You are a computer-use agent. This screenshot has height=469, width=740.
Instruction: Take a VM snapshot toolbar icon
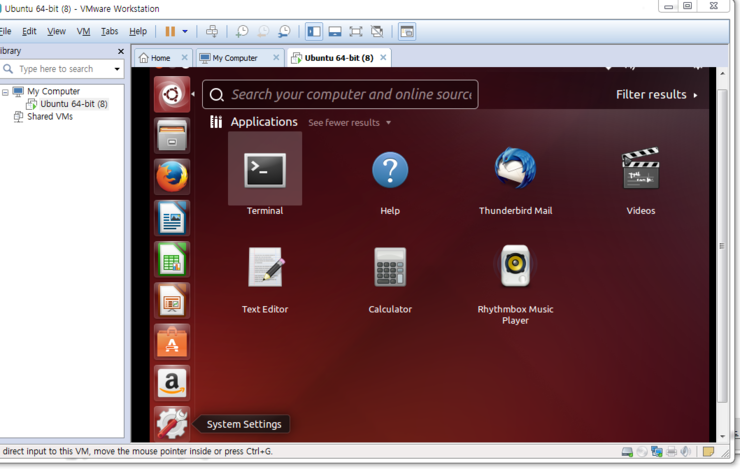point(242,32)
